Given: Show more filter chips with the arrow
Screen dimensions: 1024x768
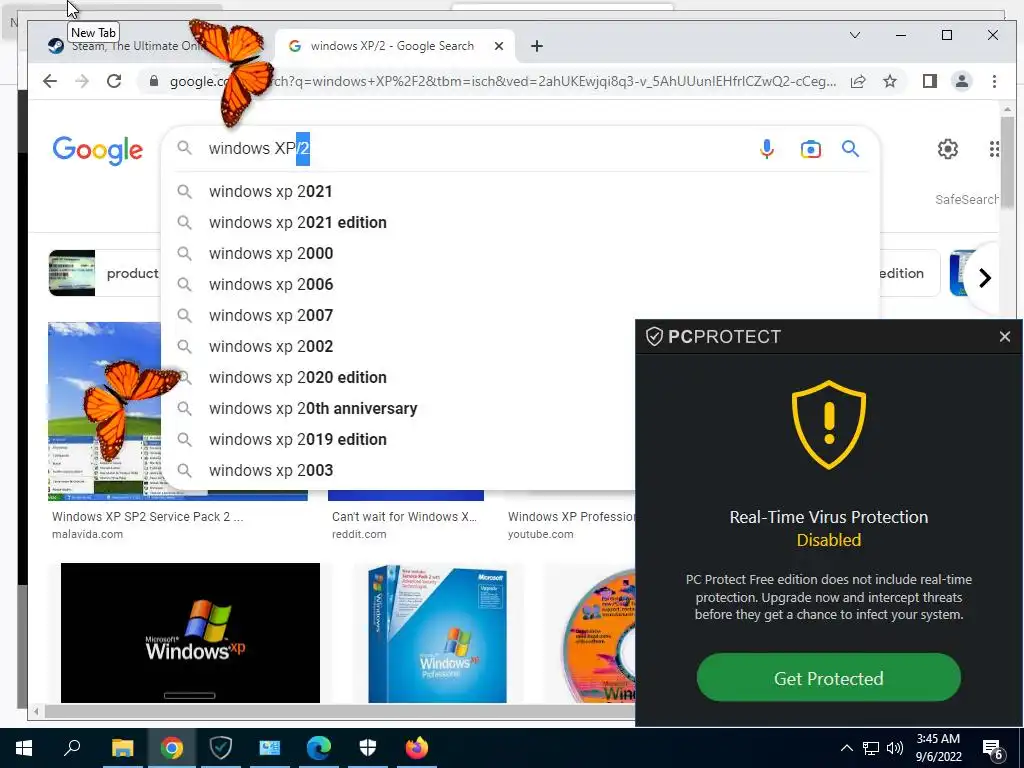Looking at the screenshot, I should pyautogui.click(x=985, y=278).
